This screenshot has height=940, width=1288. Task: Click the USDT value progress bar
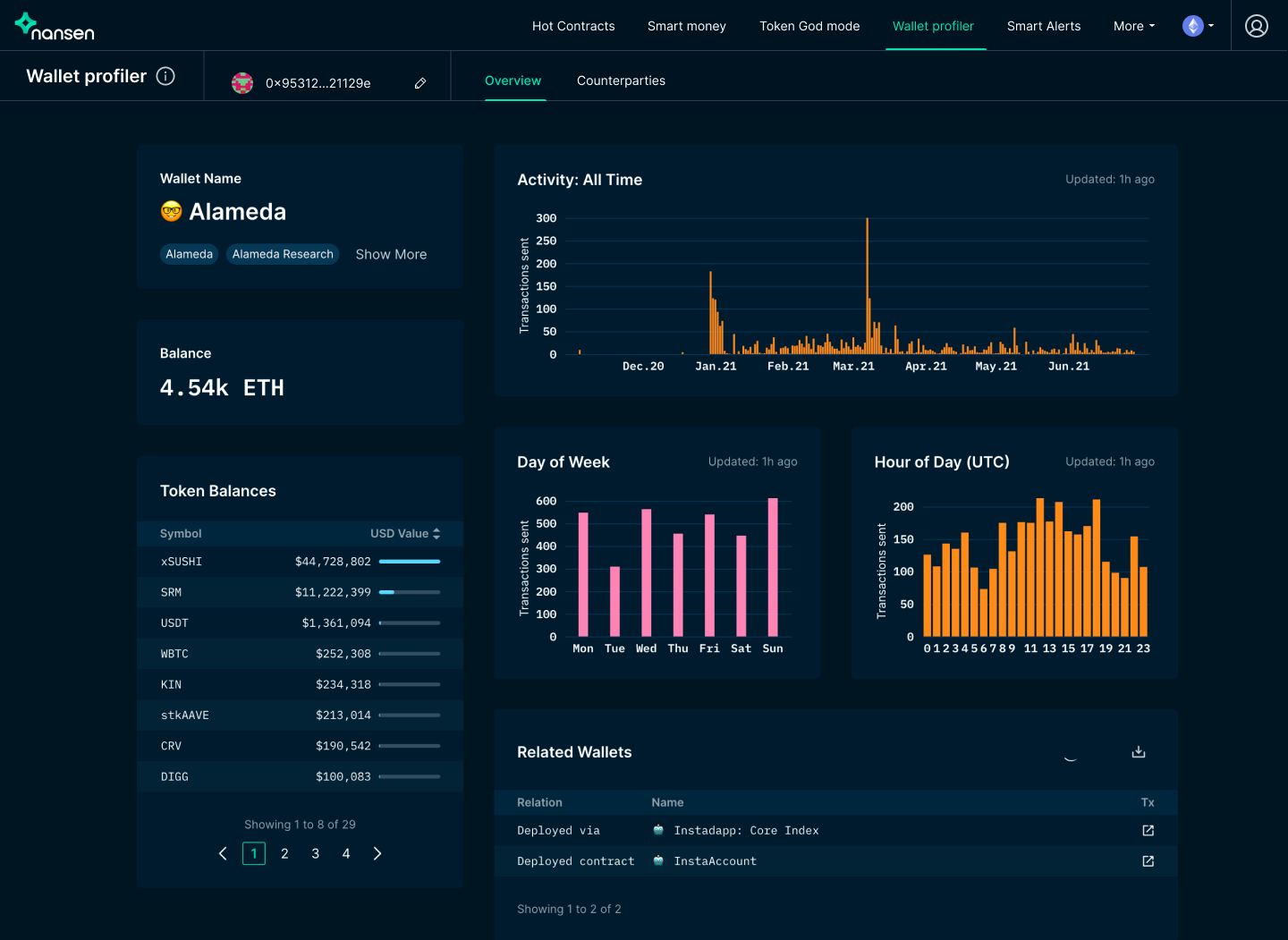point(410,622)
